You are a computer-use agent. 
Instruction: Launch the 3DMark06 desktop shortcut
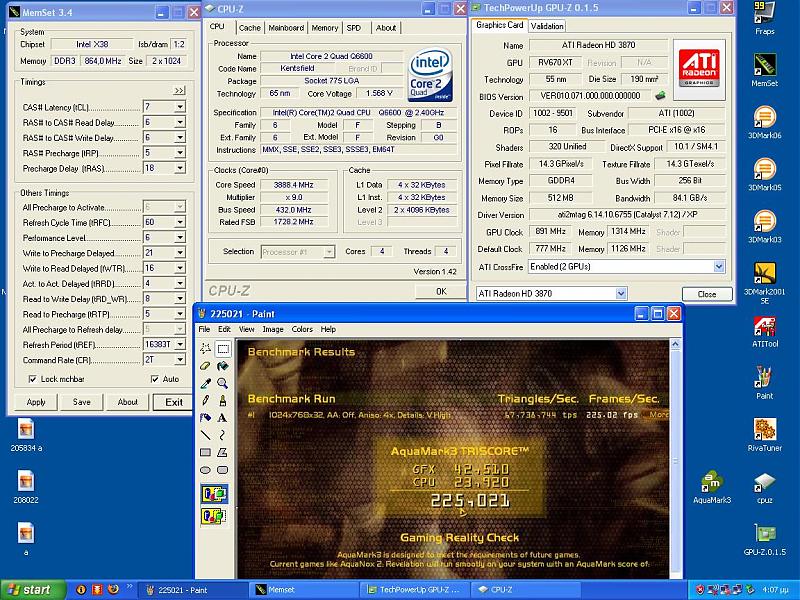pyautogui.click(x=764, y=122)
